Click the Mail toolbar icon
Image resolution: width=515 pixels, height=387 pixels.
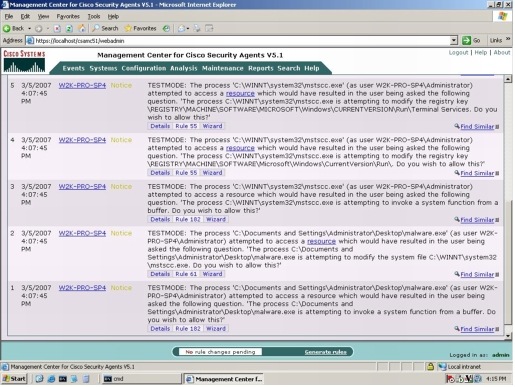click(182, 29)
